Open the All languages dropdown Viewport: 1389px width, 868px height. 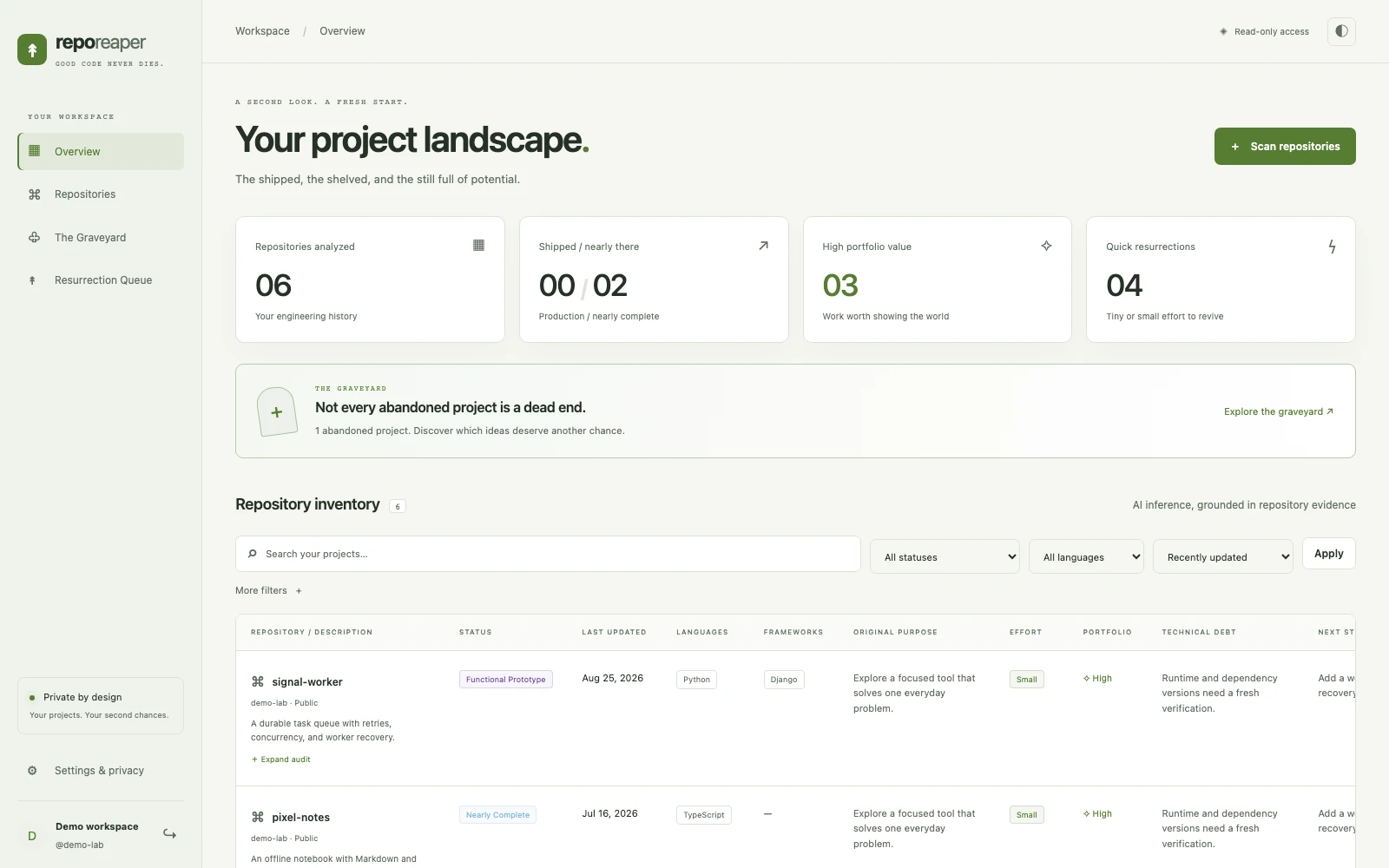tap(1087, 556)
